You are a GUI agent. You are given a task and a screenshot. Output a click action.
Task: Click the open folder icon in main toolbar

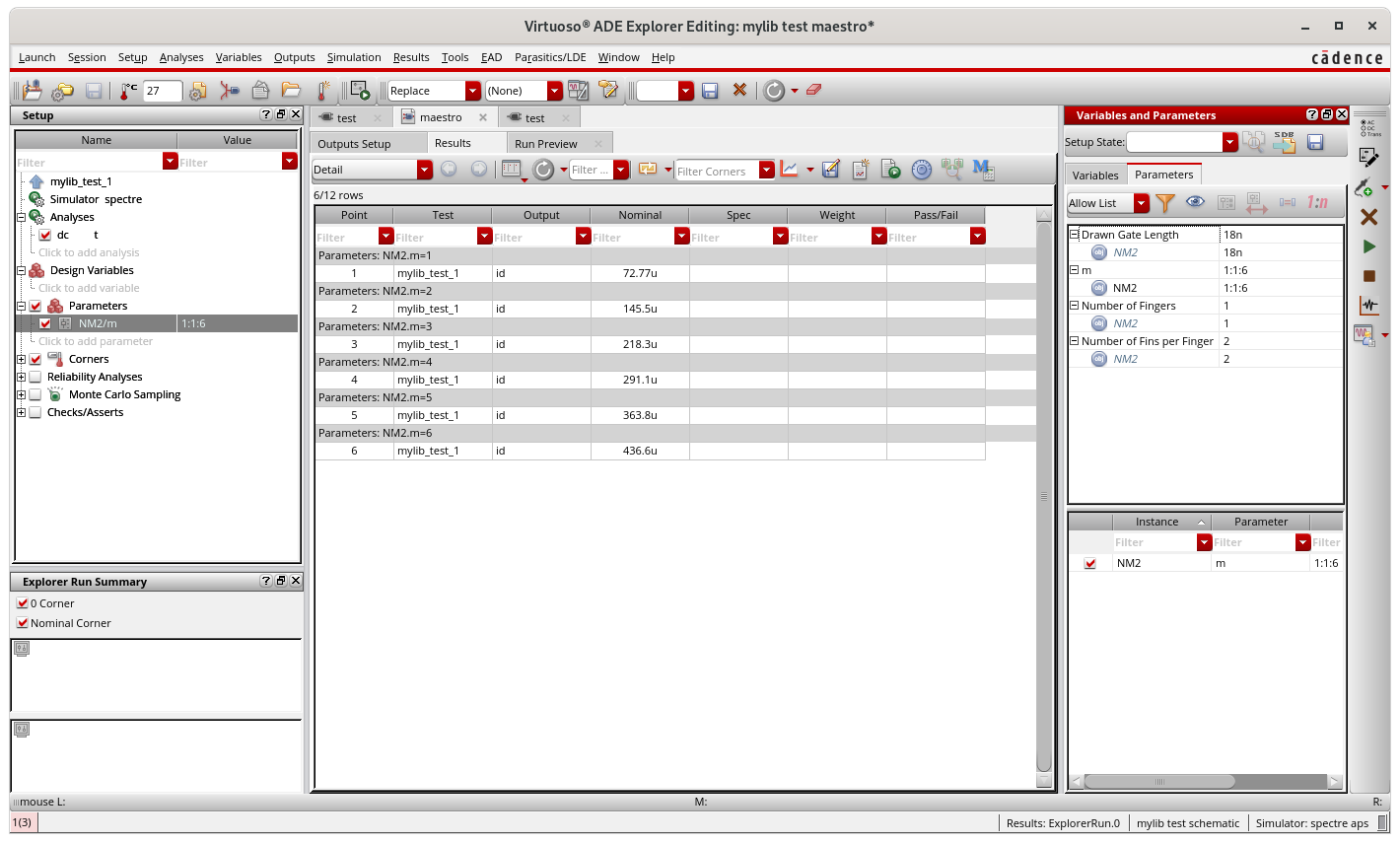291,90
